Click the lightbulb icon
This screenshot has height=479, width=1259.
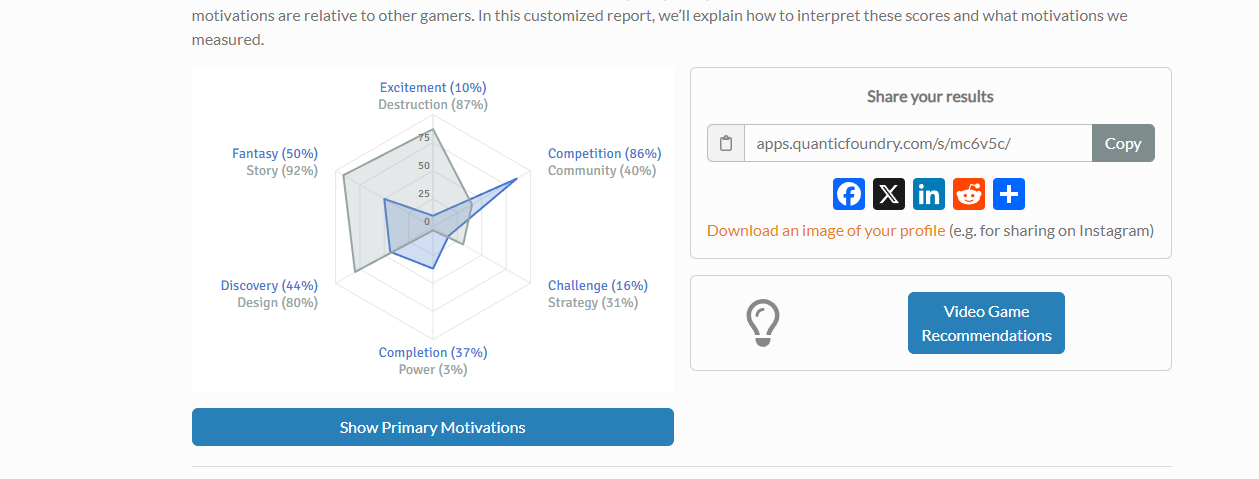point(763,323)
